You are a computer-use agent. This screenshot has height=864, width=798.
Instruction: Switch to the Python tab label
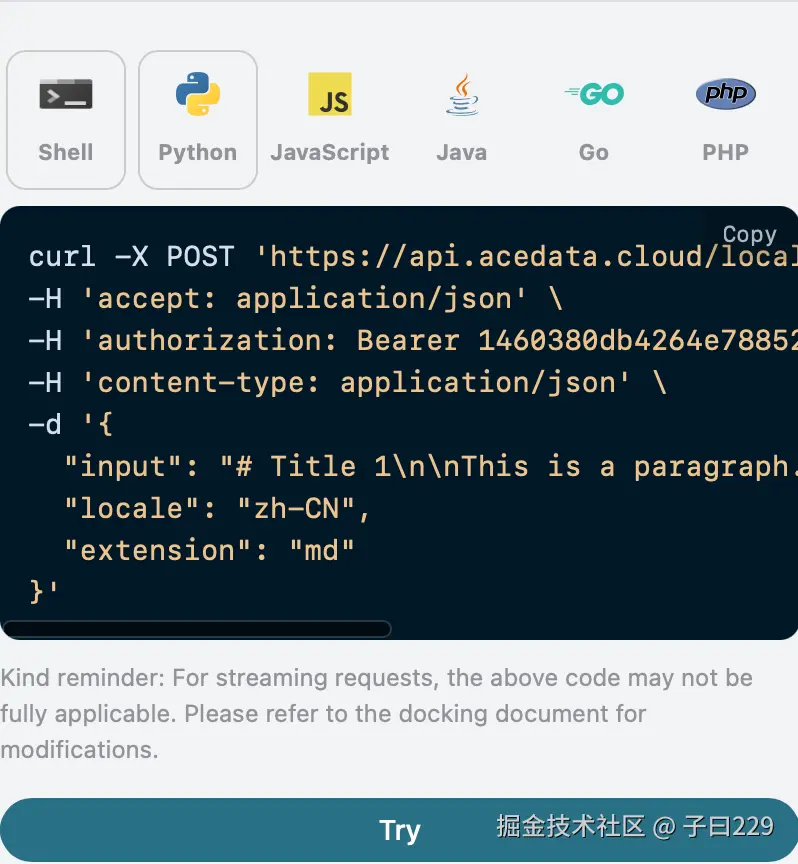pos(198,153)
